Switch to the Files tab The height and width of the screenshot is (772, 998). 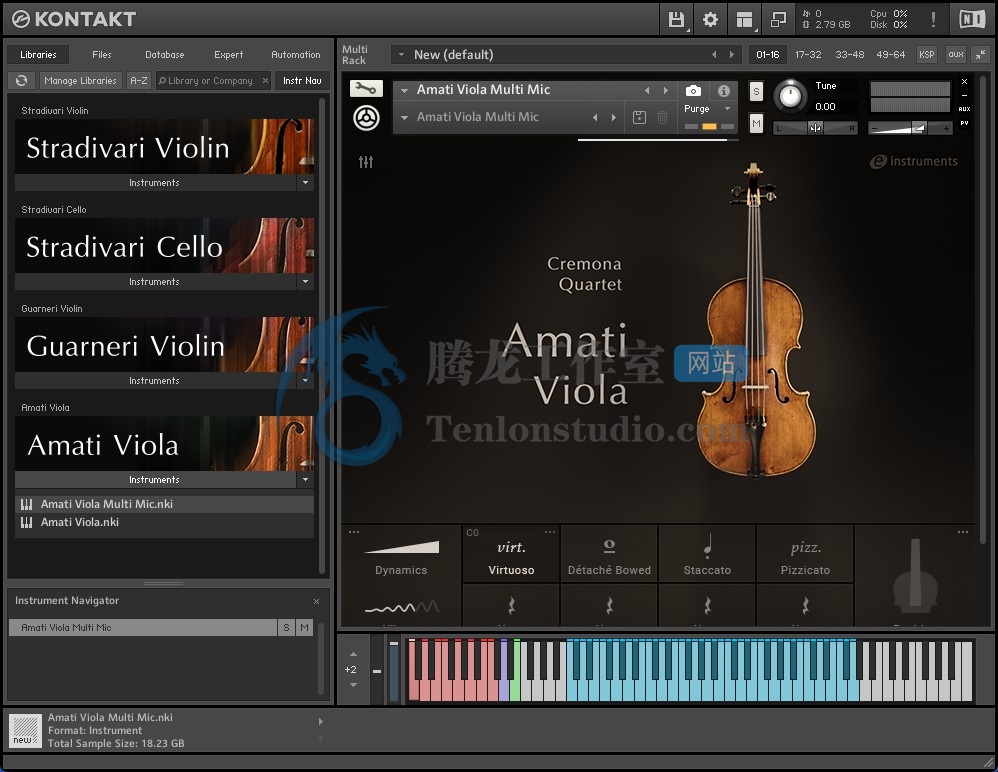tap(102, 55)
